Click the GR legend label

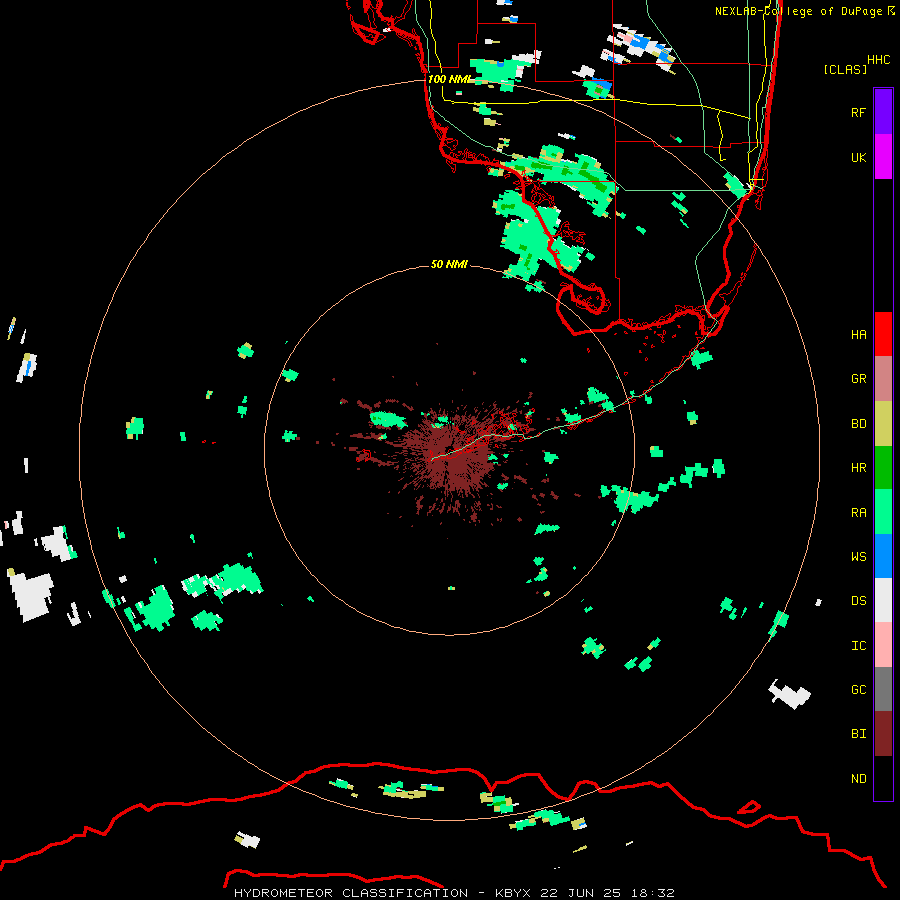click(x=858, y=379)
